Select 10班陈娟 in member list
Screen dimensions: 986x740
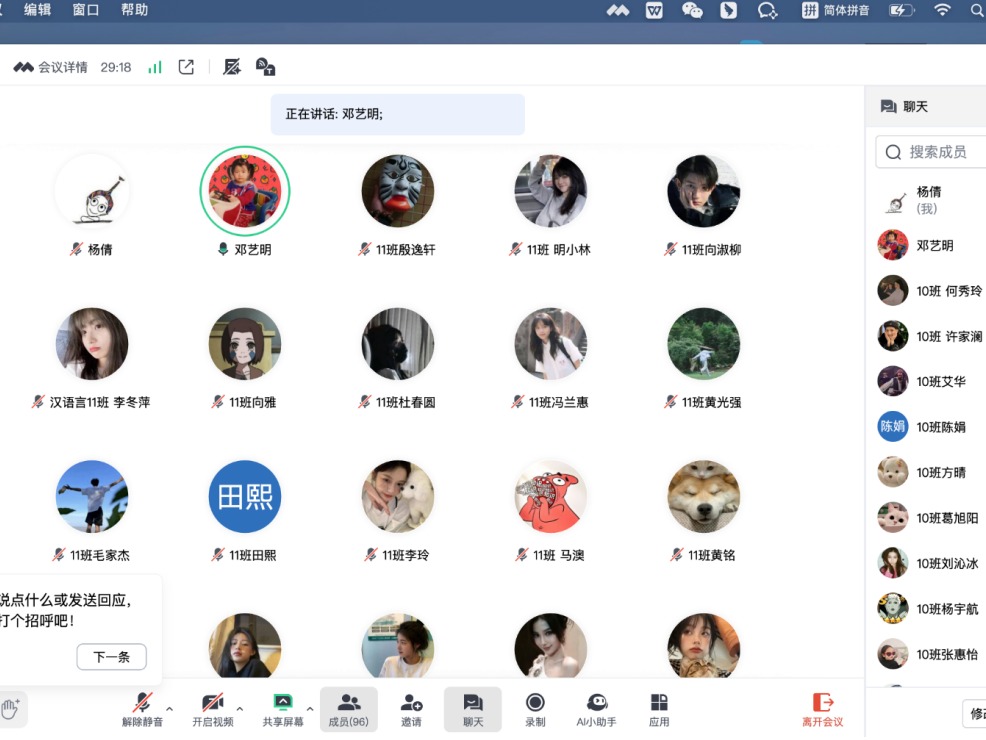pyautogui.click(x=931, y=427)
